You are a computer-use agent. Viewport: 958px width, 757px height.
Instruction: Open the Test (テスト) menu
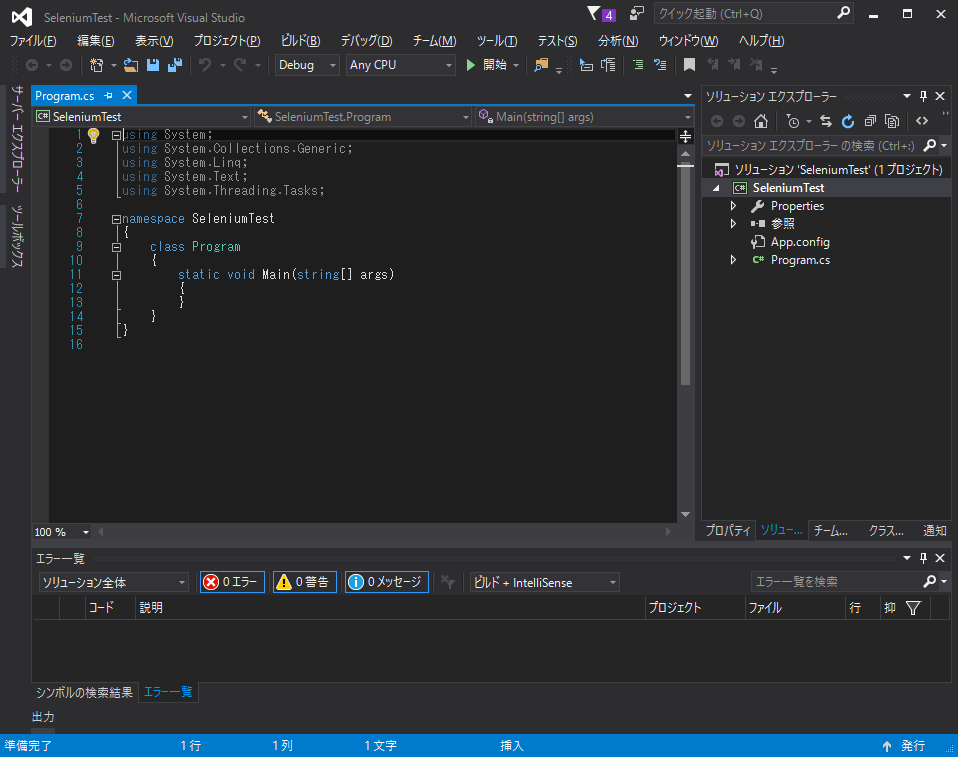(x=557, y=41)
